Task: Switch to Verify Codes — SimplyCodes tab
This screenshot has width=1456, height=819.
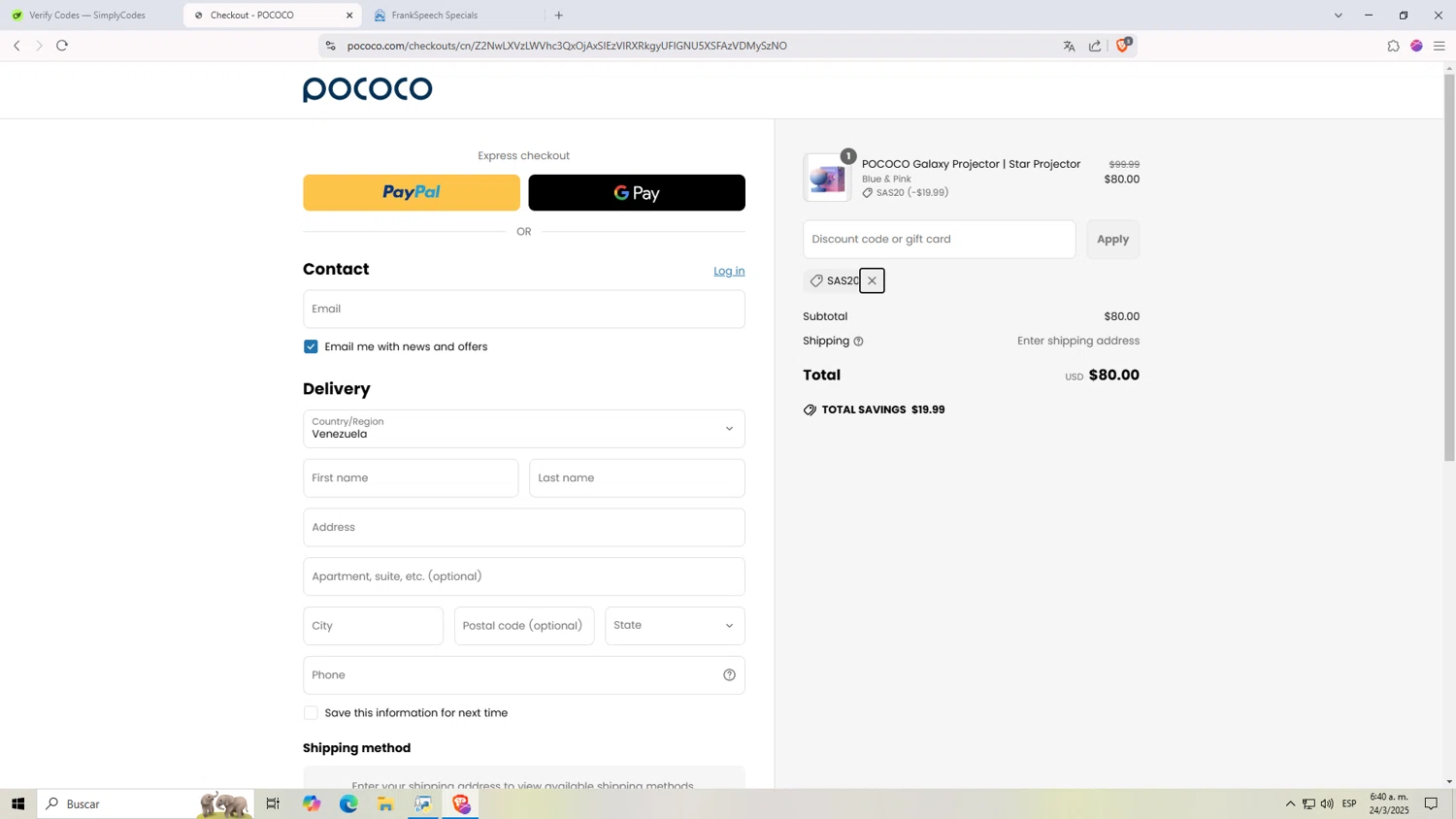Action: point(87,16)
